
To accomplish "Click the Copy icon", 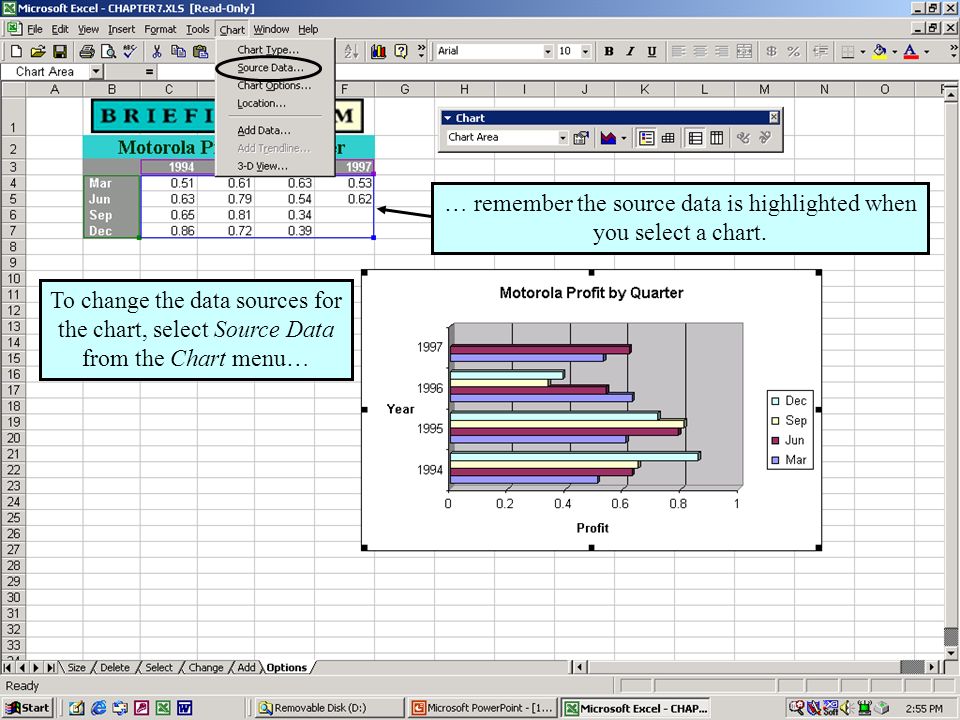I will [x=178, y=51].
